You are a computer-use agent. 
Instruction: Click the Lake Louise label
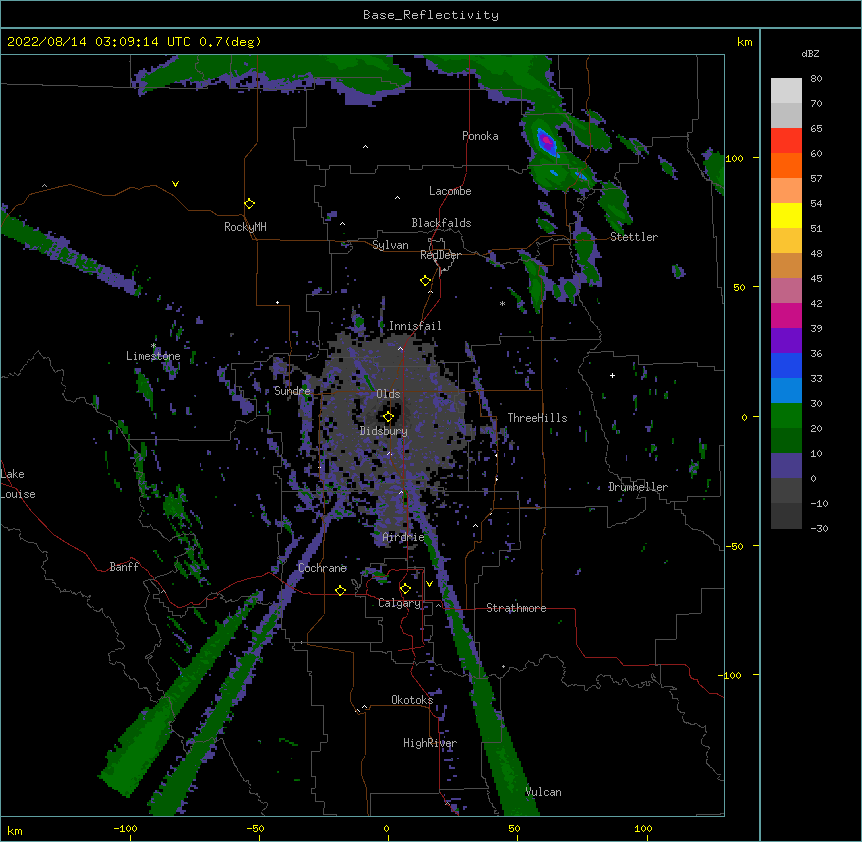tap(18, 484)
